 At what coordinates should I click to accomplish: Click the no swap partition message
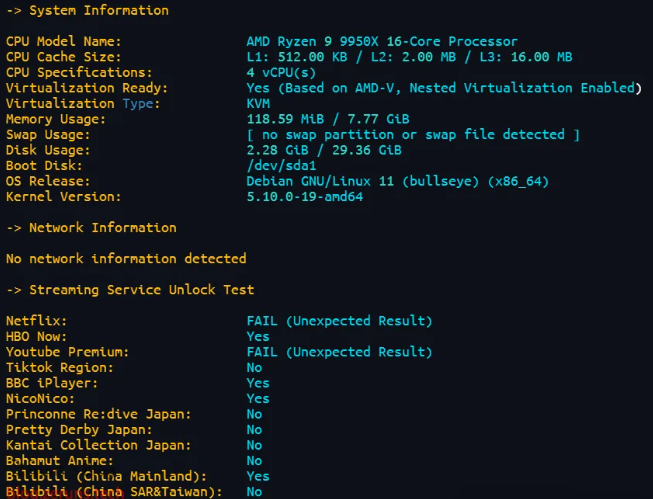tap(413, 135)
